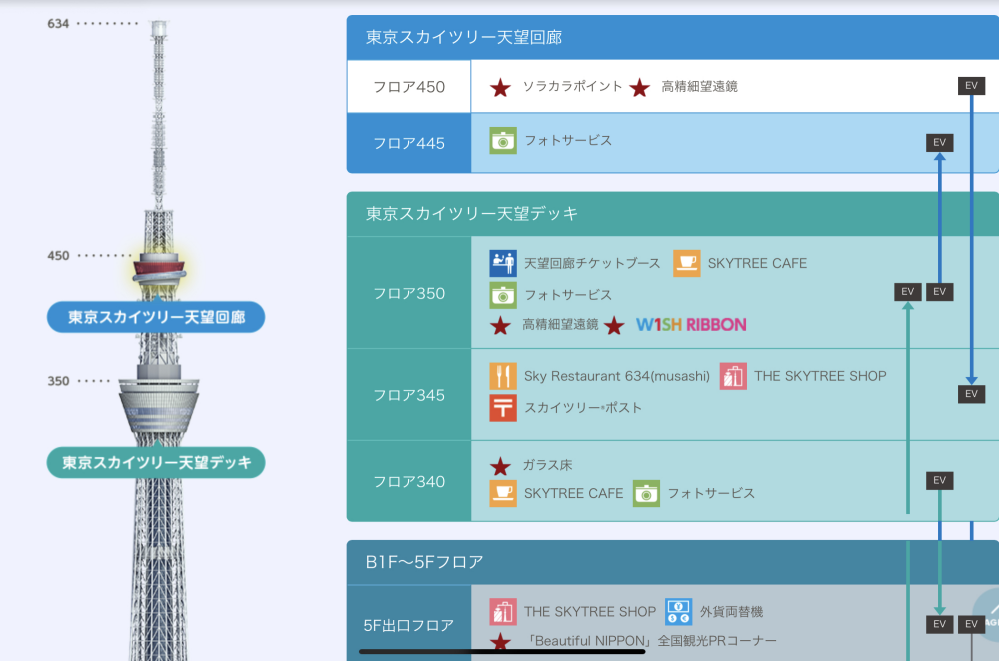Click the camera icon on フロア340
This screenshot has width=999, height=661.
(x=646, y=493)
